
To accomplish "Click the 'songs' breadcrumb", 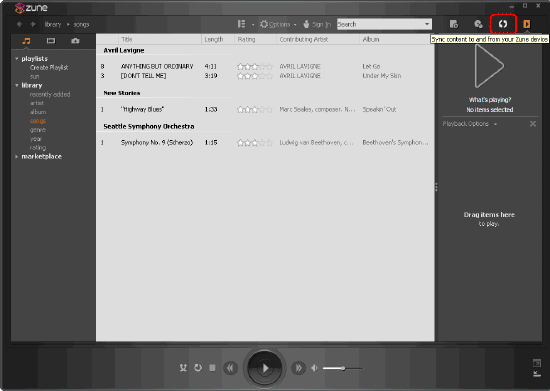I will tap(81, 24).
